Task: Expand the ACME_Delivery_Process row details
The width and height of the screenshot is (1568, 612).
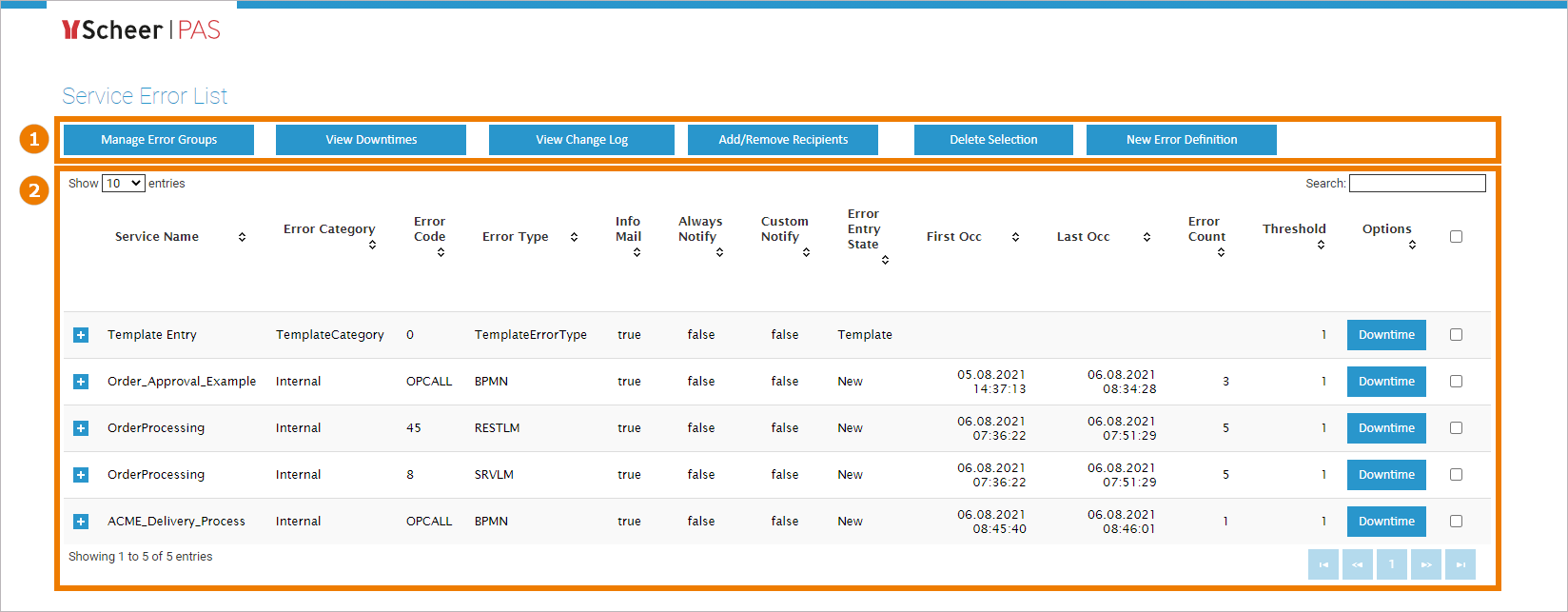Action: click(81, 522)
